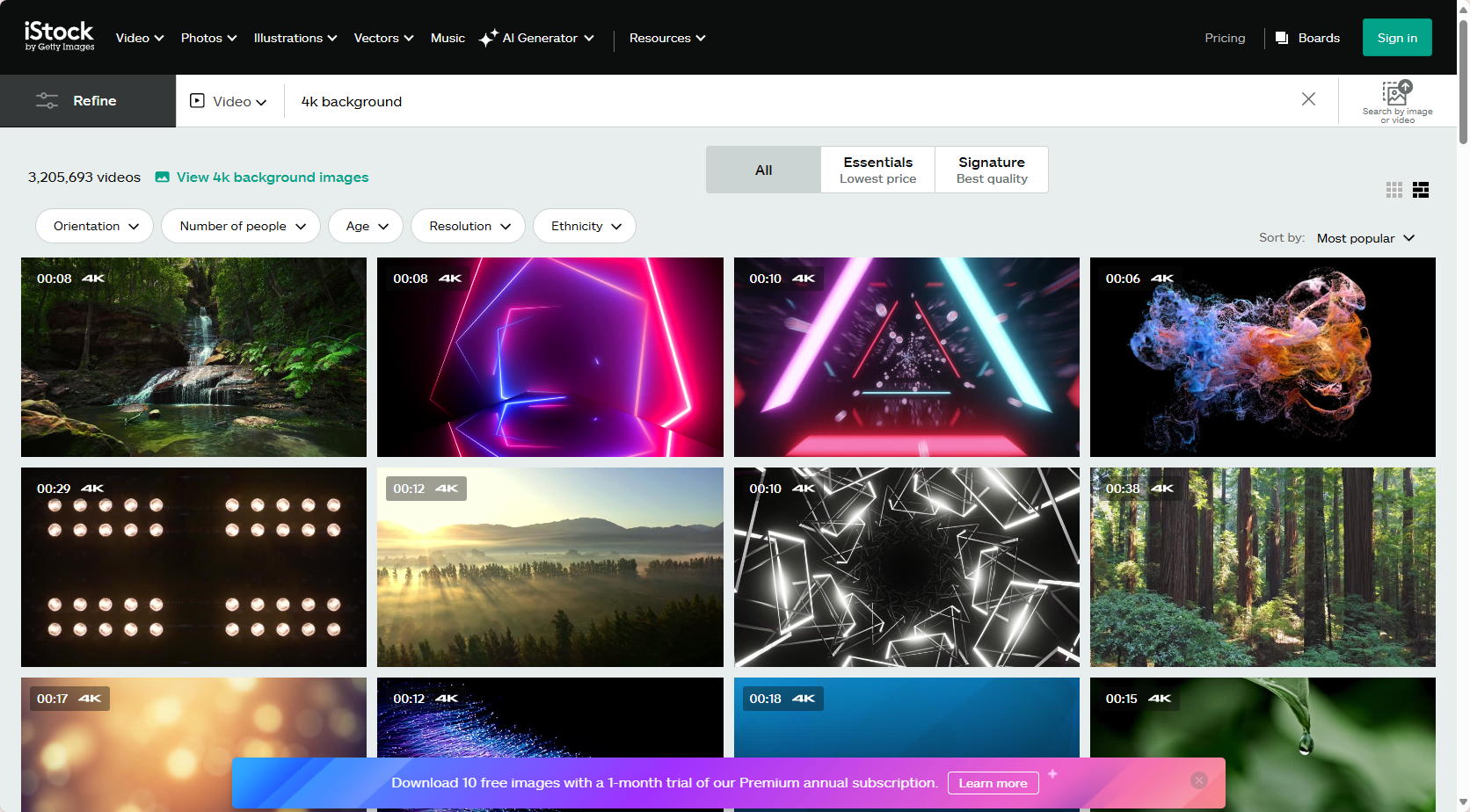The image size is (1470, 812).
Task: Open Search by image or video
Action: click(x=1397, y=101)
